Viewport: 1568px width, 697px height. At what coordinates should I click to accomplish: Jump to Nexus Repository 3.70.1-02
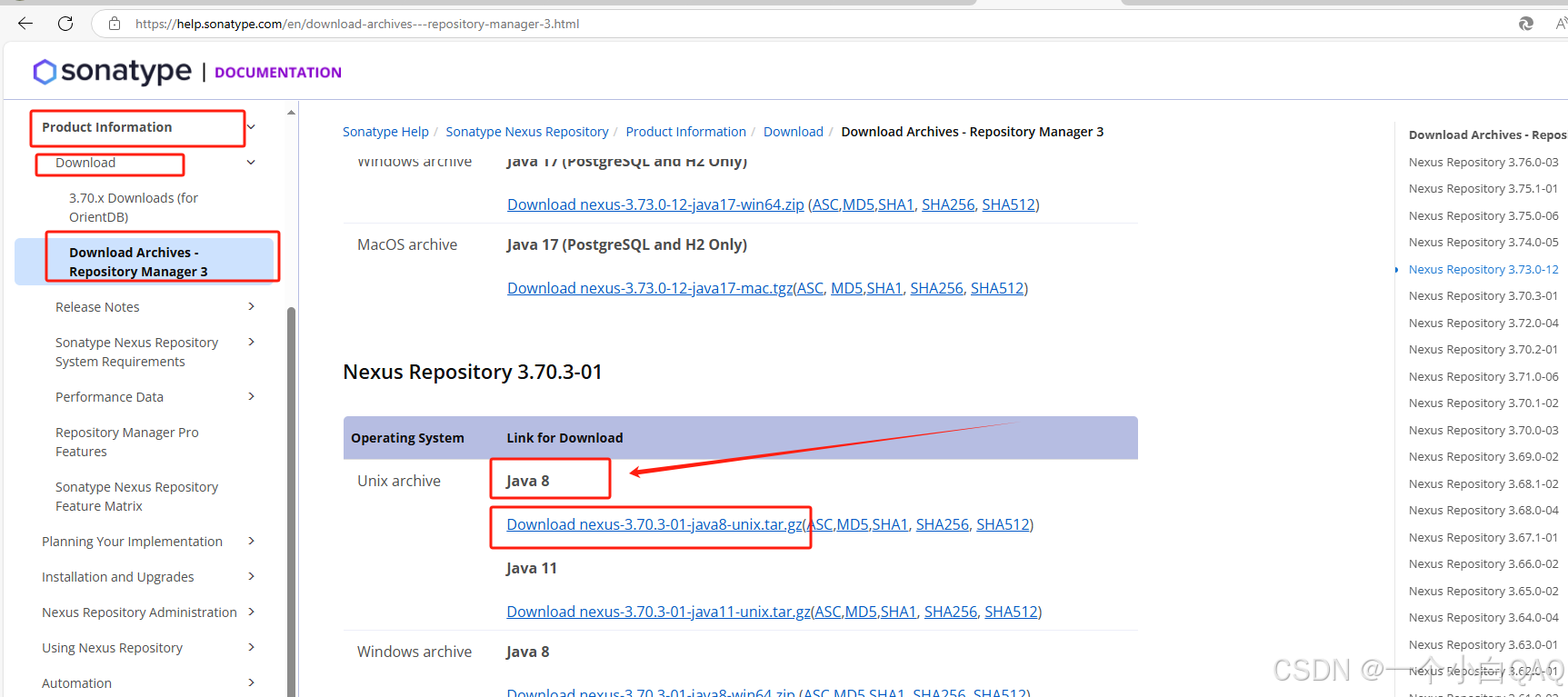(1483, 403)
